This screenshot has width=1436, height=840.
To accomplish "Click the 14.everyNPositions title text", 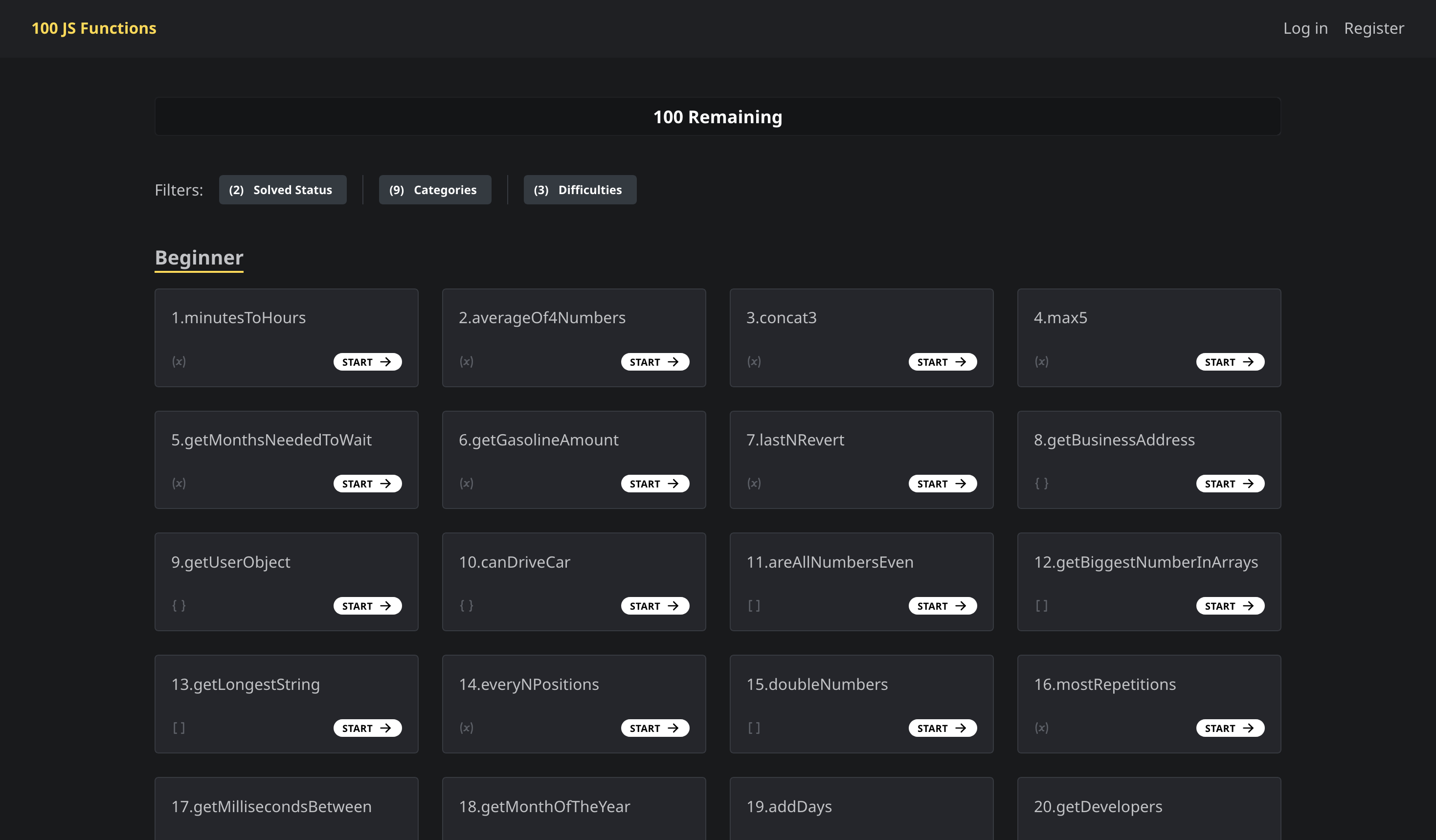I will pyautogui.click(x=529, y=684).
